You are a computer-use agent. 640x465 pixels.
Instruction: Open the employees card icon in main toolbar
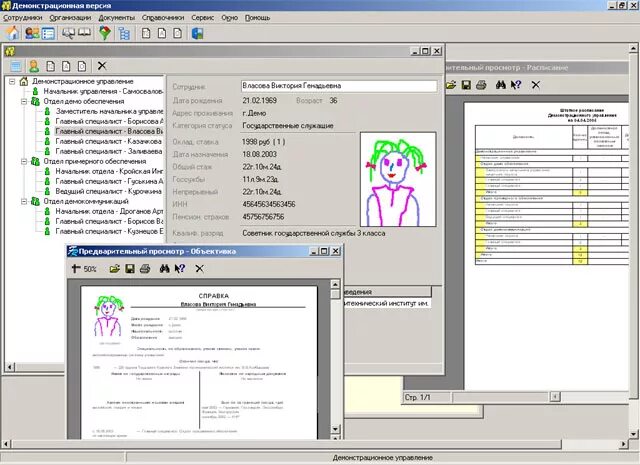click(32, 33)
